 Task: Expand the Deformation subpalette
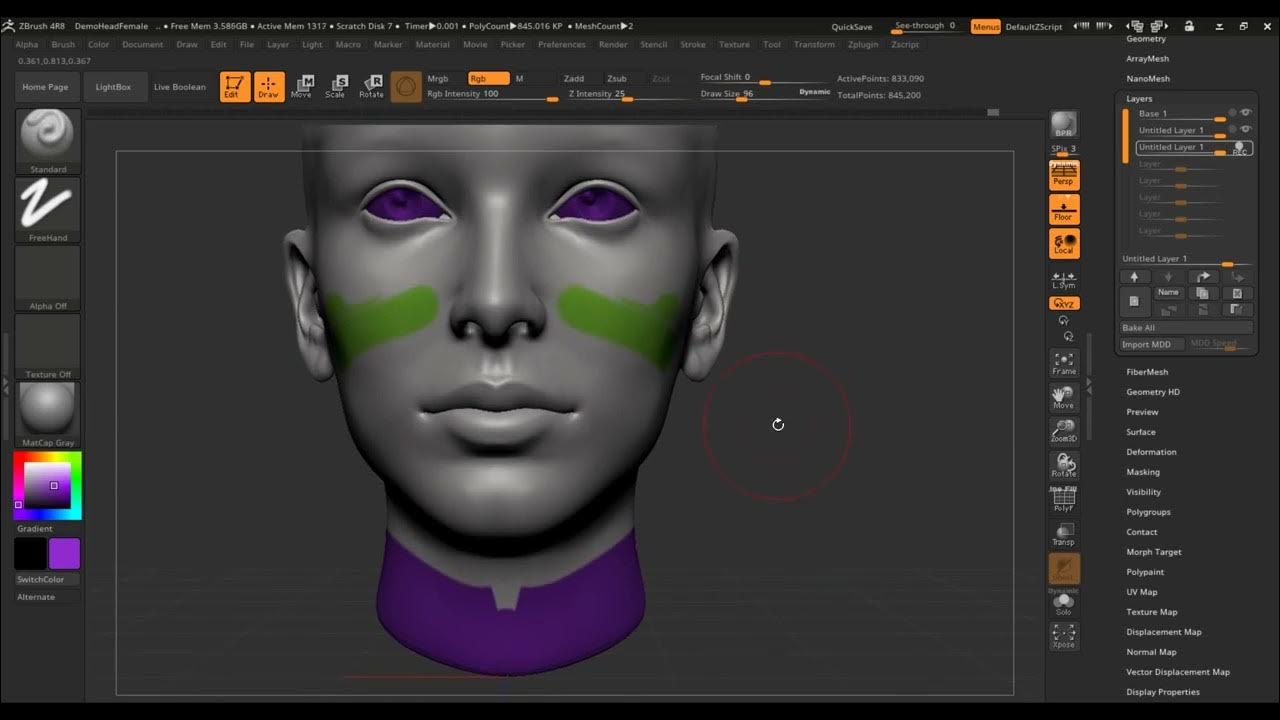tap(1151, 452)
